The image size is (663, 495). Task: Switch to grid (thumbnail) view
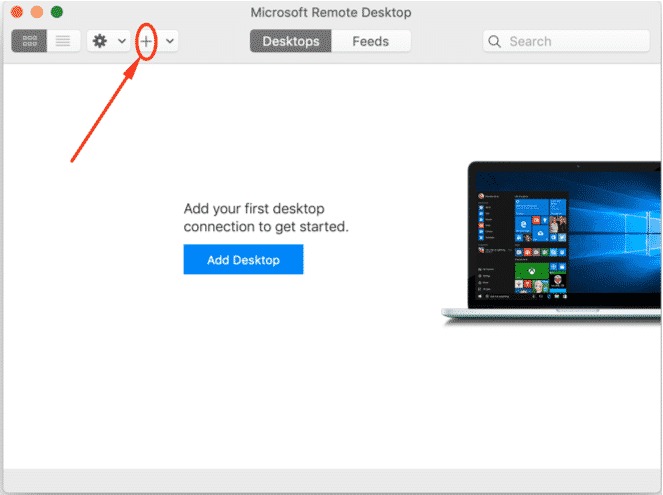pyautogui.click(x=29, y=41)
